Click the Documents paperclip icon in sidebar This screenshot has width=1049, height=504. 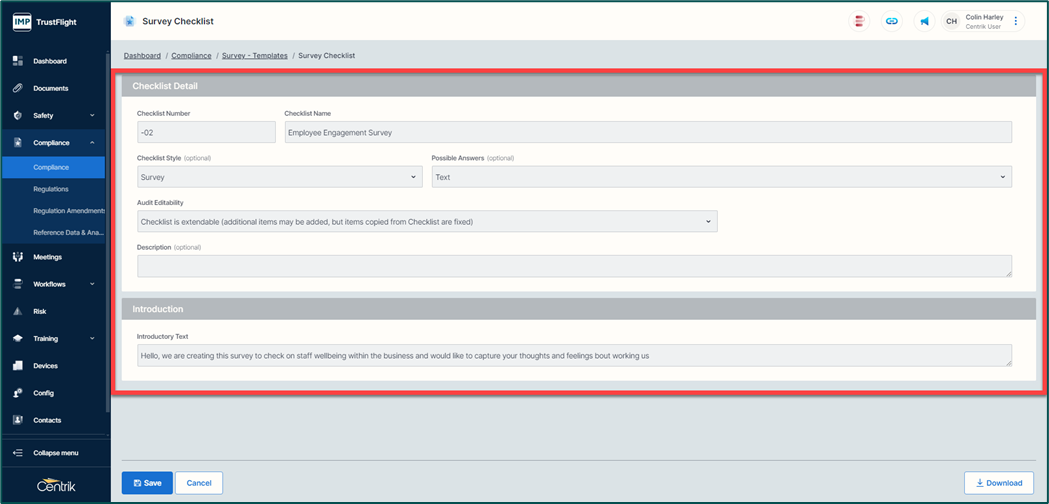18,88
